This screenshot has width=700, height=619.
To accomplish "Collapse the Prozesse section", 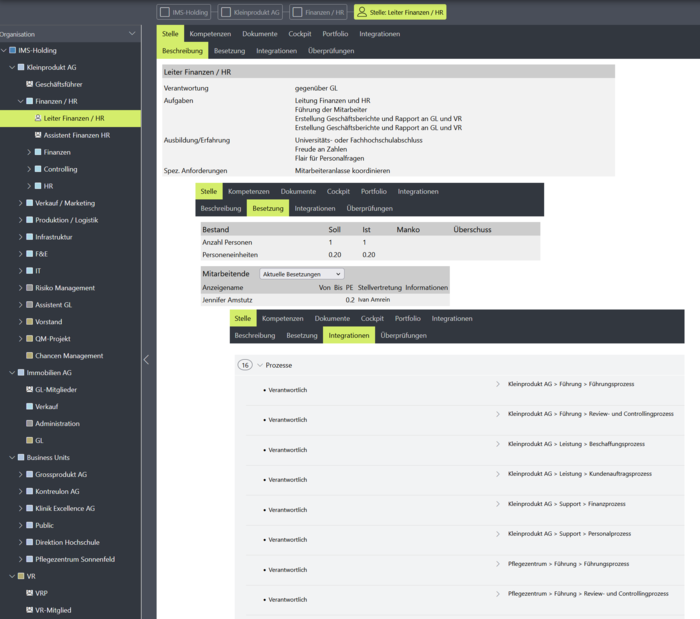I will pyautogui.click(x=260, y=365).
